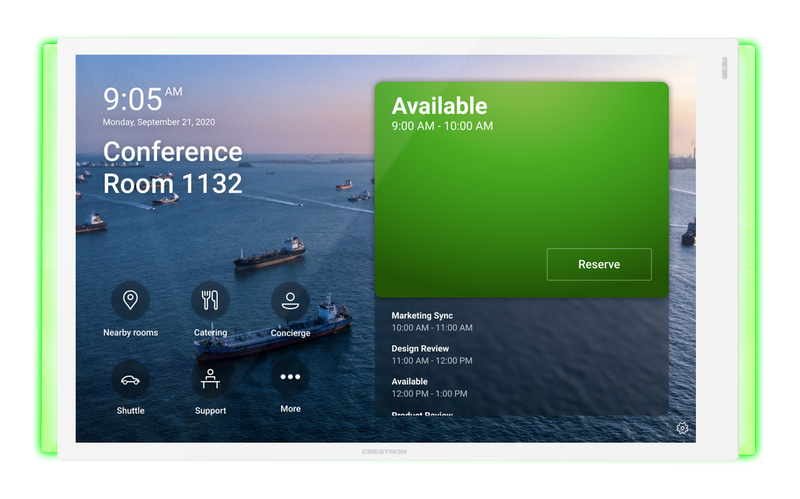Tap the 9:05 AM clock display

coord(142,99)
